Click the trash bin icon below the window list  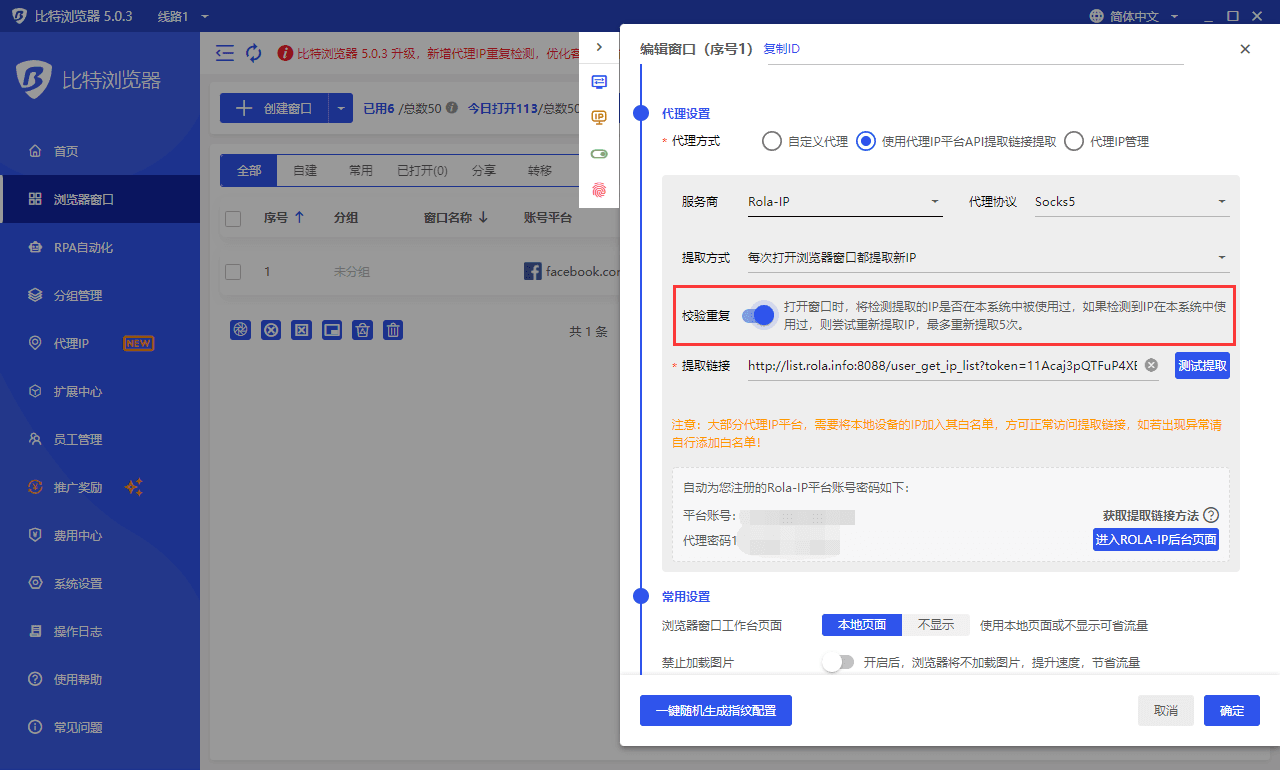point(394,330)
